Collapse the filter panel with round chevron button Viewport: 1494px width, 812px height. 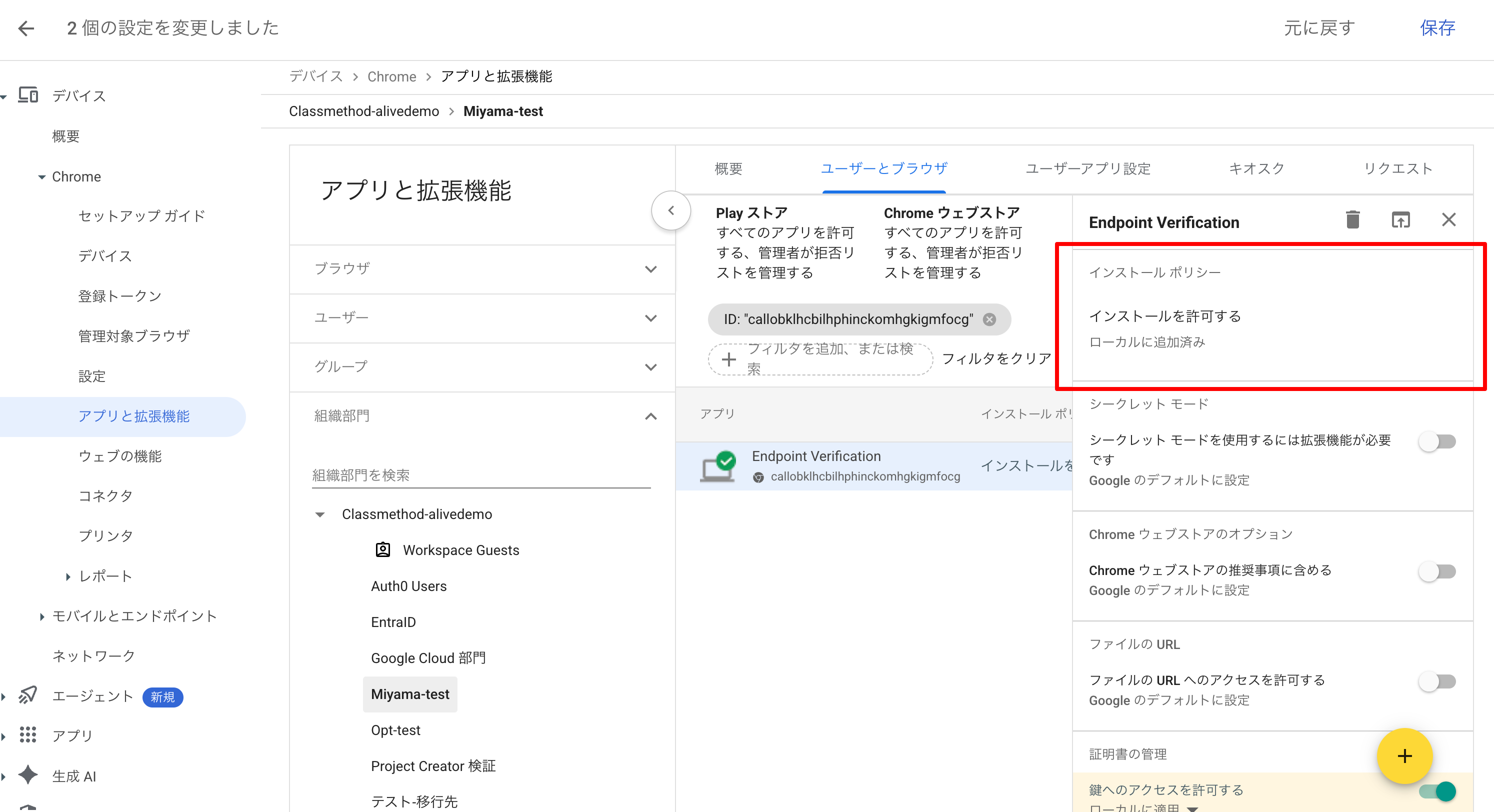[x=671, y=210]
